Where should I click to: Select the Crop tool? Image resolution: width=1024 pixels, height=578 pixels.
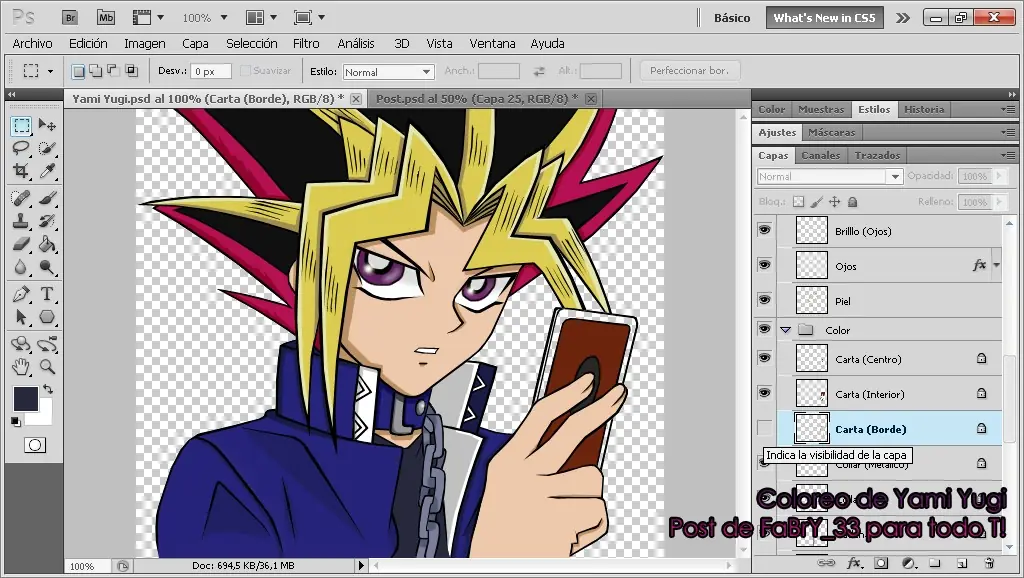pos(22,172)
